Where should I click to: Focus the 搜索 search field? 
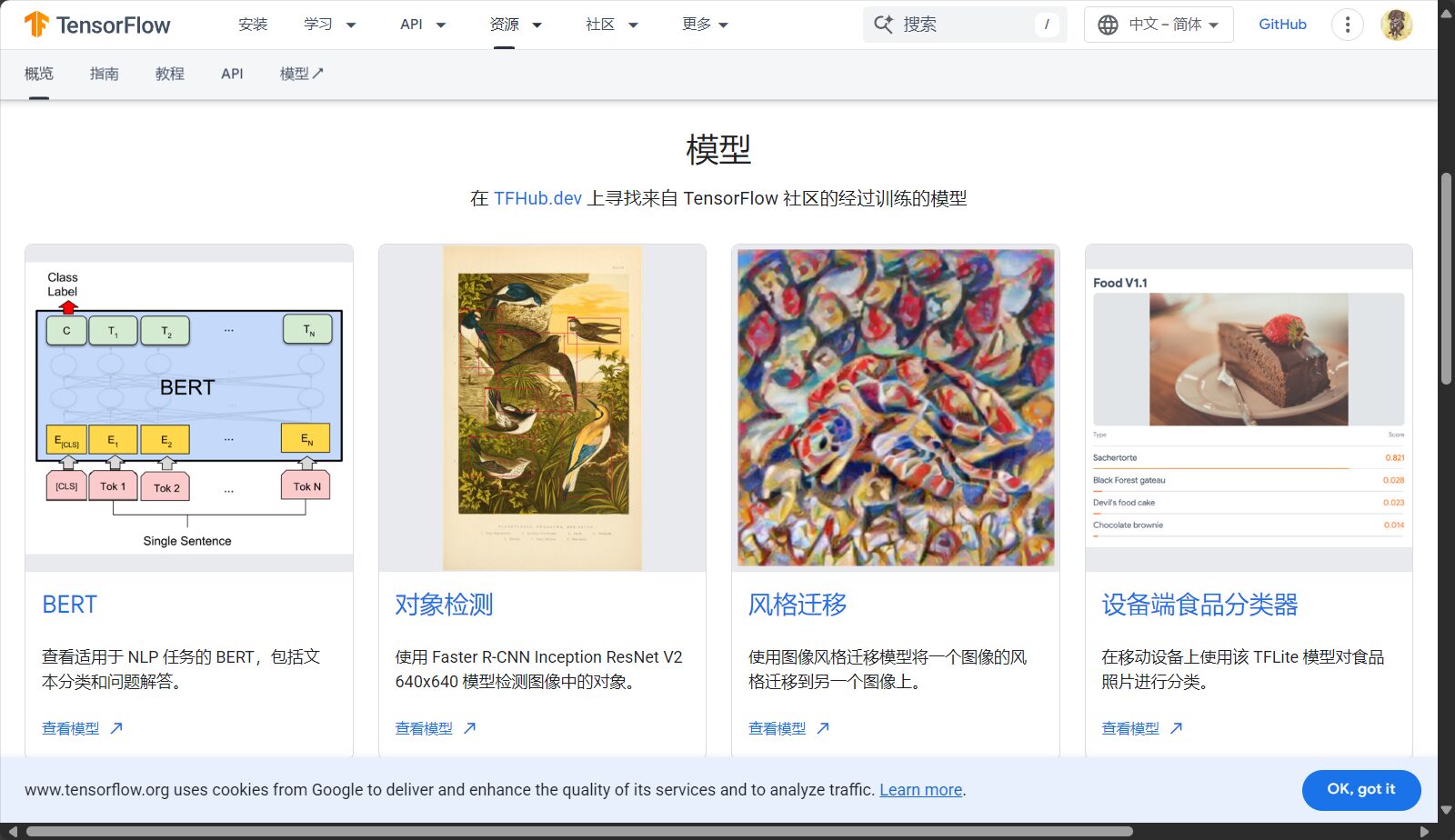click(965, 25)
